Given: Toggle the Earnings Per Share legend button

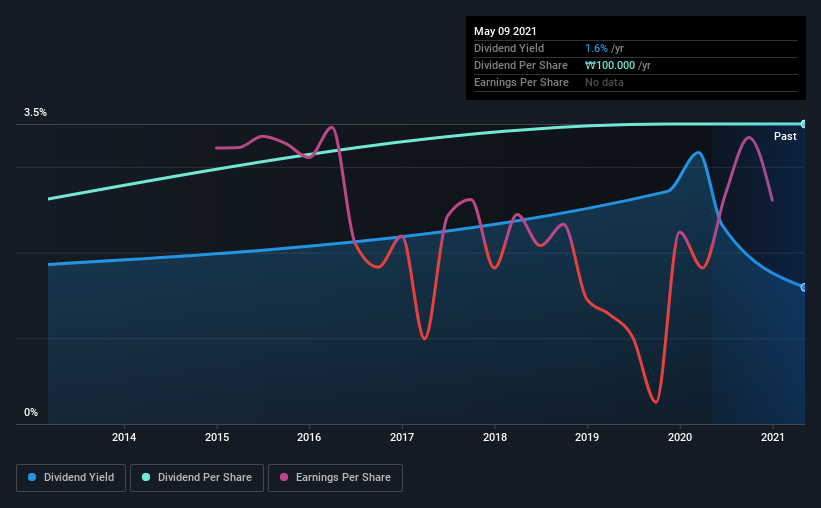Looking at the screenshot, I should point(335,478).
